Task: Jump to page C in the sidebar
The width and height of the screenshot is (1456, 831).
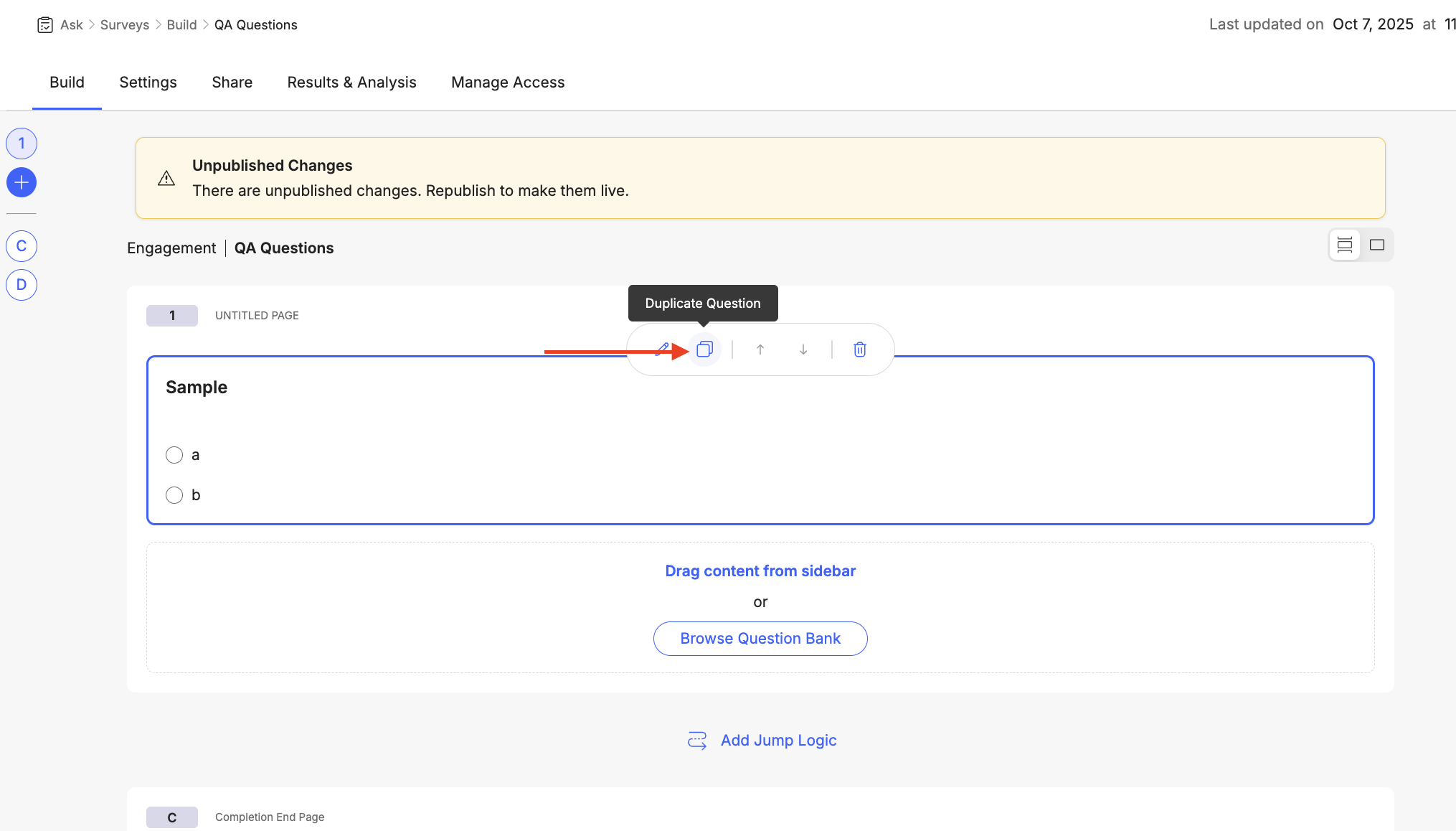Action: tap(22, 246)
